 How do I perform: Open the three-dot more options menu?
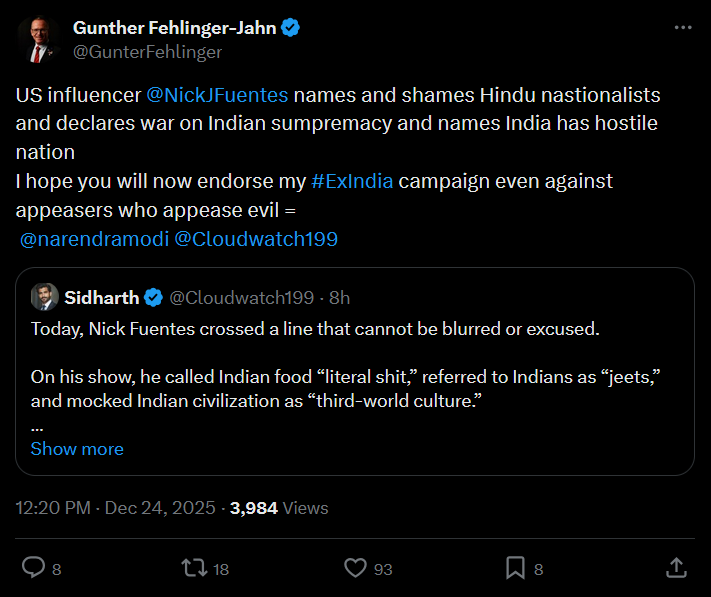pyautogui.click(x=683, y=28)
